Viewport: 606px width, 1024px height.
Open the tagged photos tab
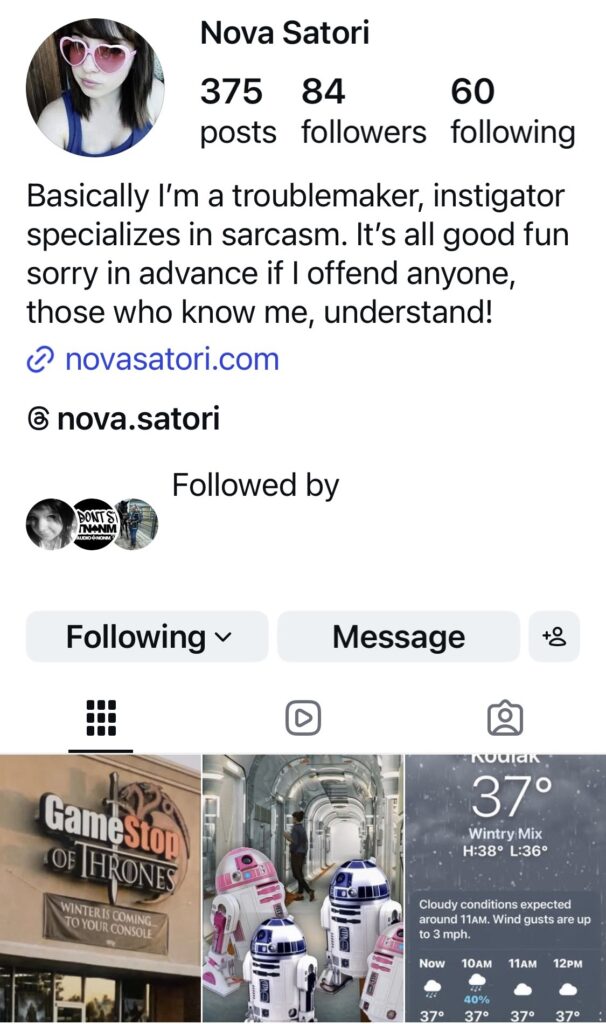point(505,717)
